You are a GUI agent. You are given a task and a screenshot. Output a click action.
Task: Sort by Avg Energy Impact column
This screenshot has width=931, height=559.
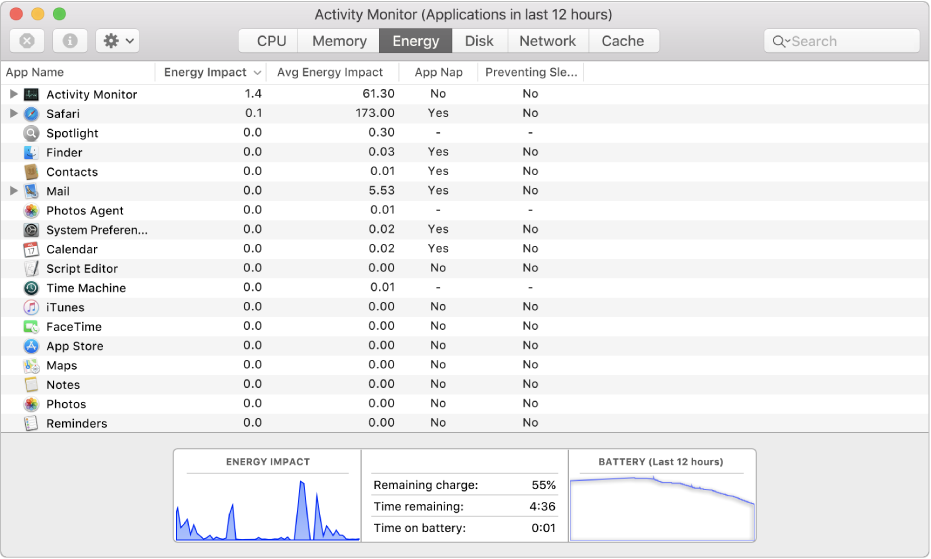point(330,72)
